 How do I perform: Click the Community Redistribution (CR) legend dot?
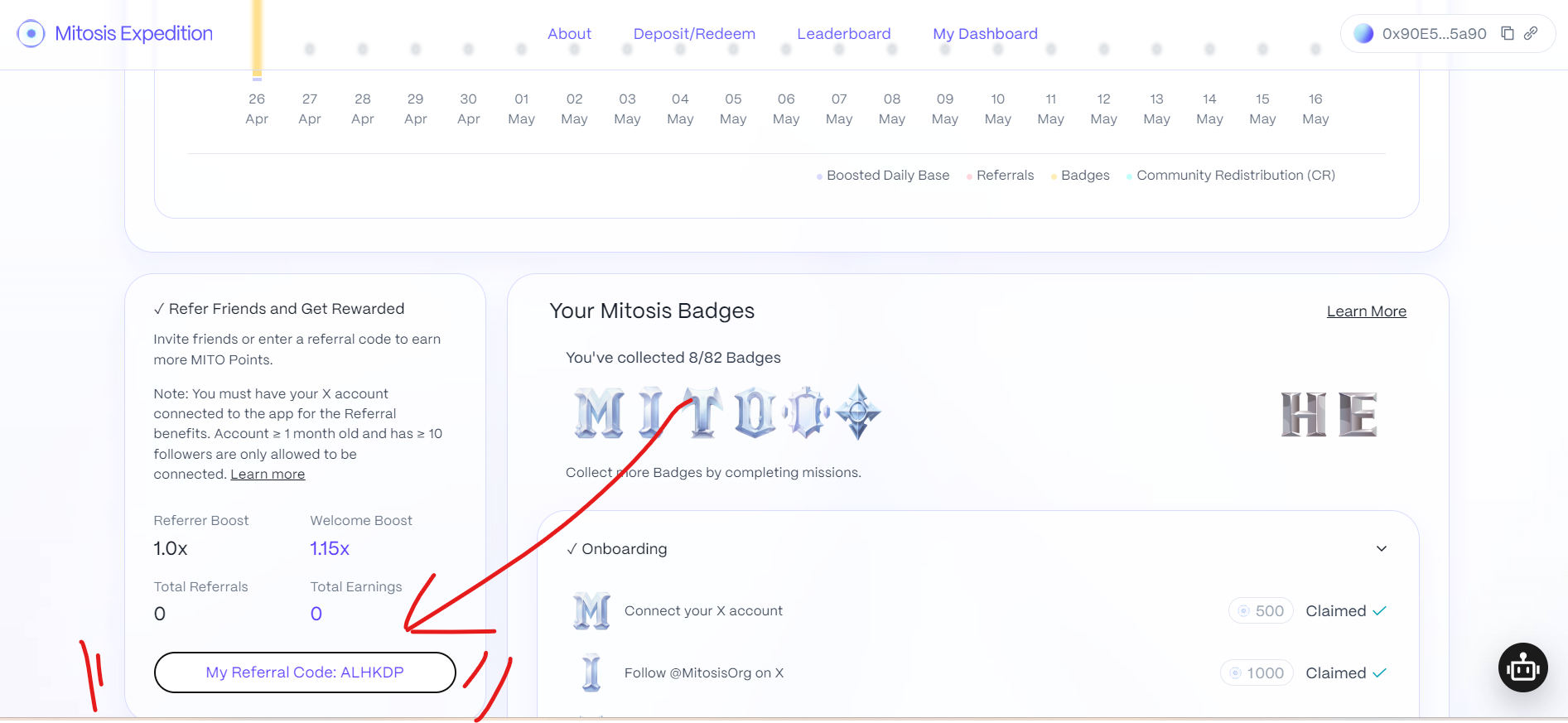click(1129, 176)
